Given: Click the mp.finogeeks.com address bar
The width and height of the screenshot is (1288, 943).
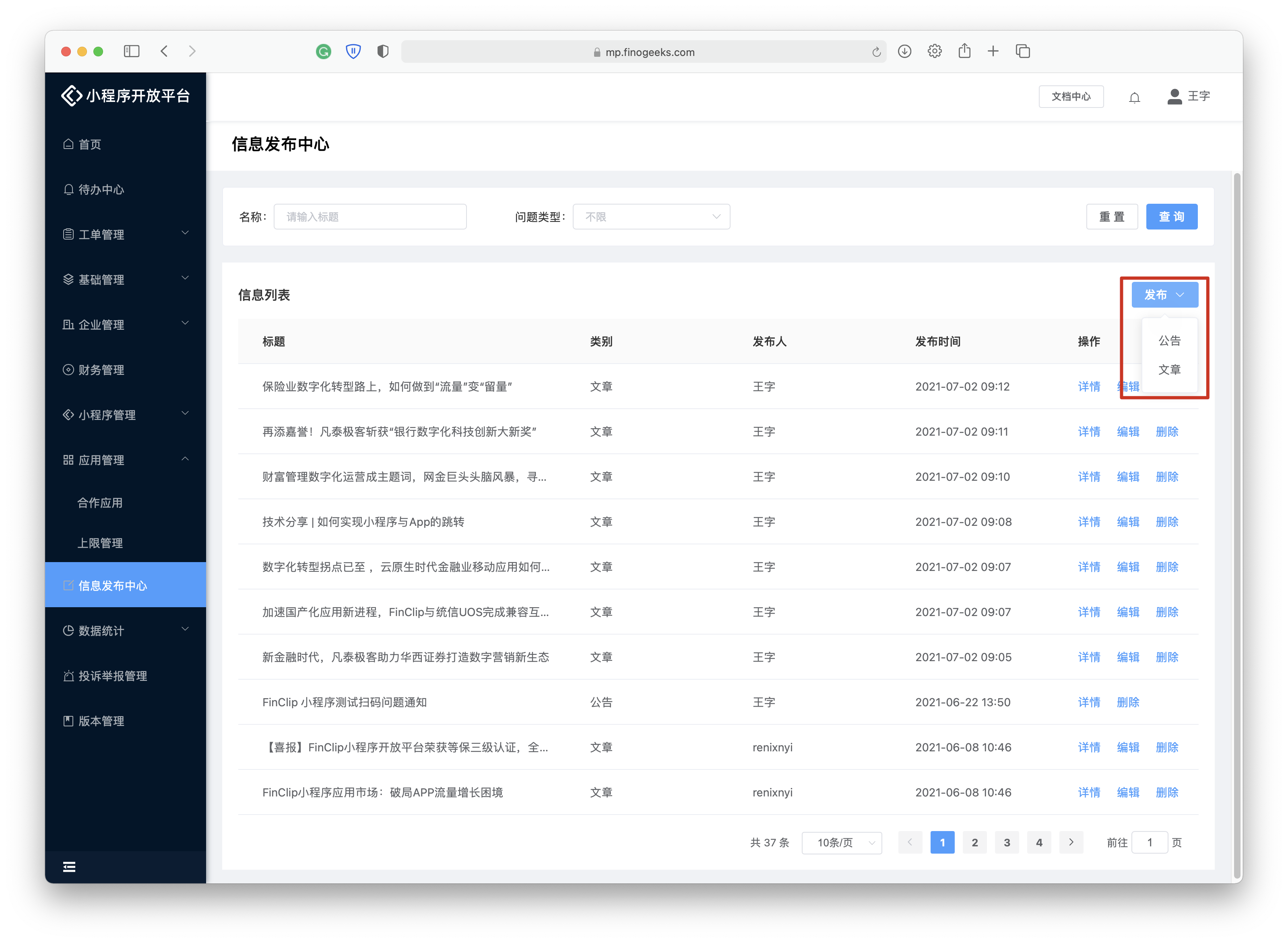Looking at the screenshot, I should pyautogui.click(x=644, y=52).
